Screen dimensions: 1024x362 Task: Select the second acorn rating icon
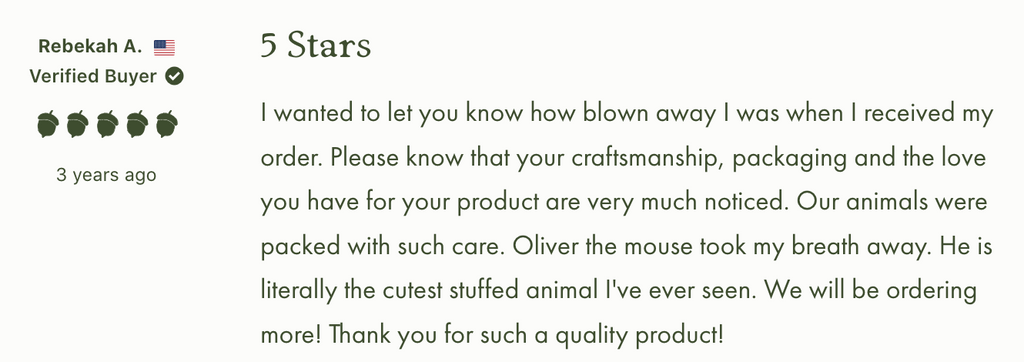[x=77, y=123]
